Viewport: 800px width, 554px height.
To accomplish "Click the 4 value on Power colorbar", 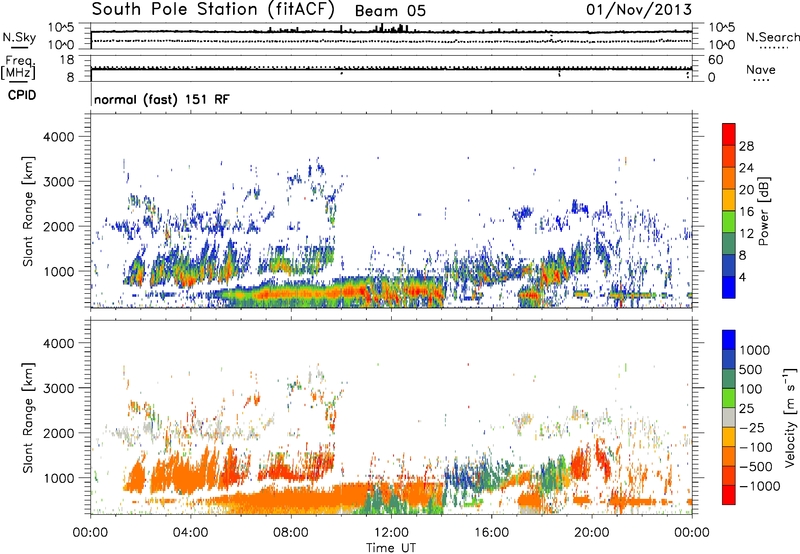I will (742, 277).
